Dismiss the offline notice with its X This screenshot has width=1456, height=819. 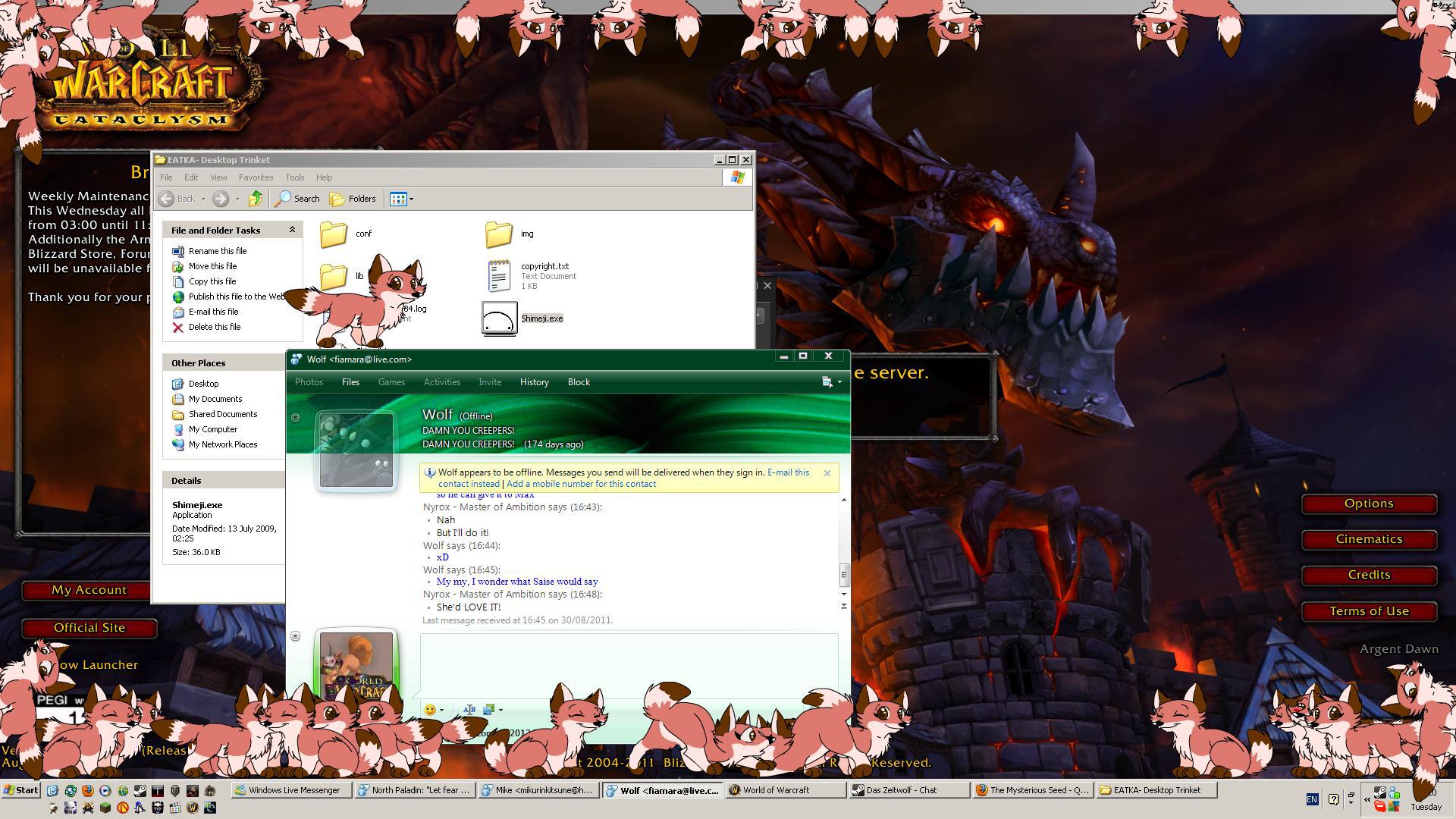pyautogui.click(x=827, y=473)
